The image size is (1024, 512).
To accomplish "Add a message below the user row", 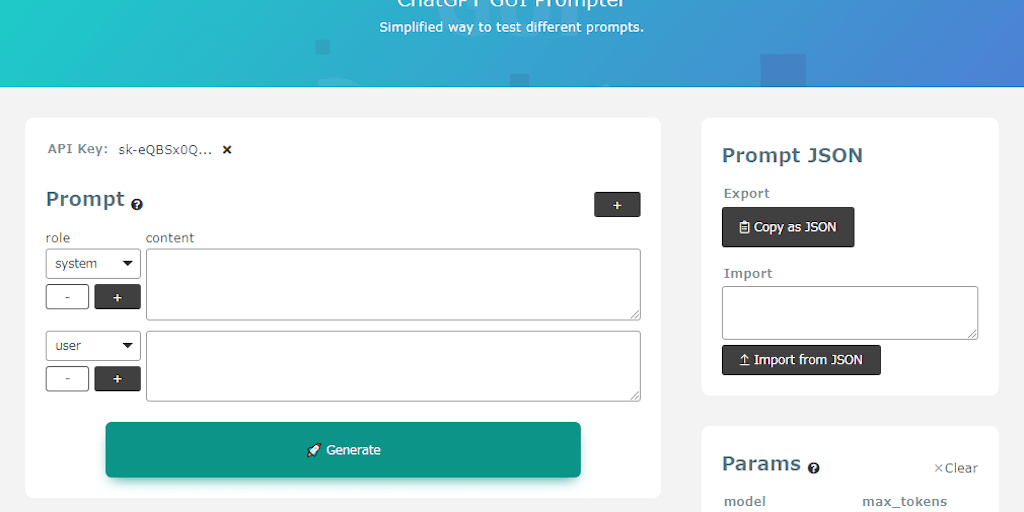I will click(x=117, y=379).
